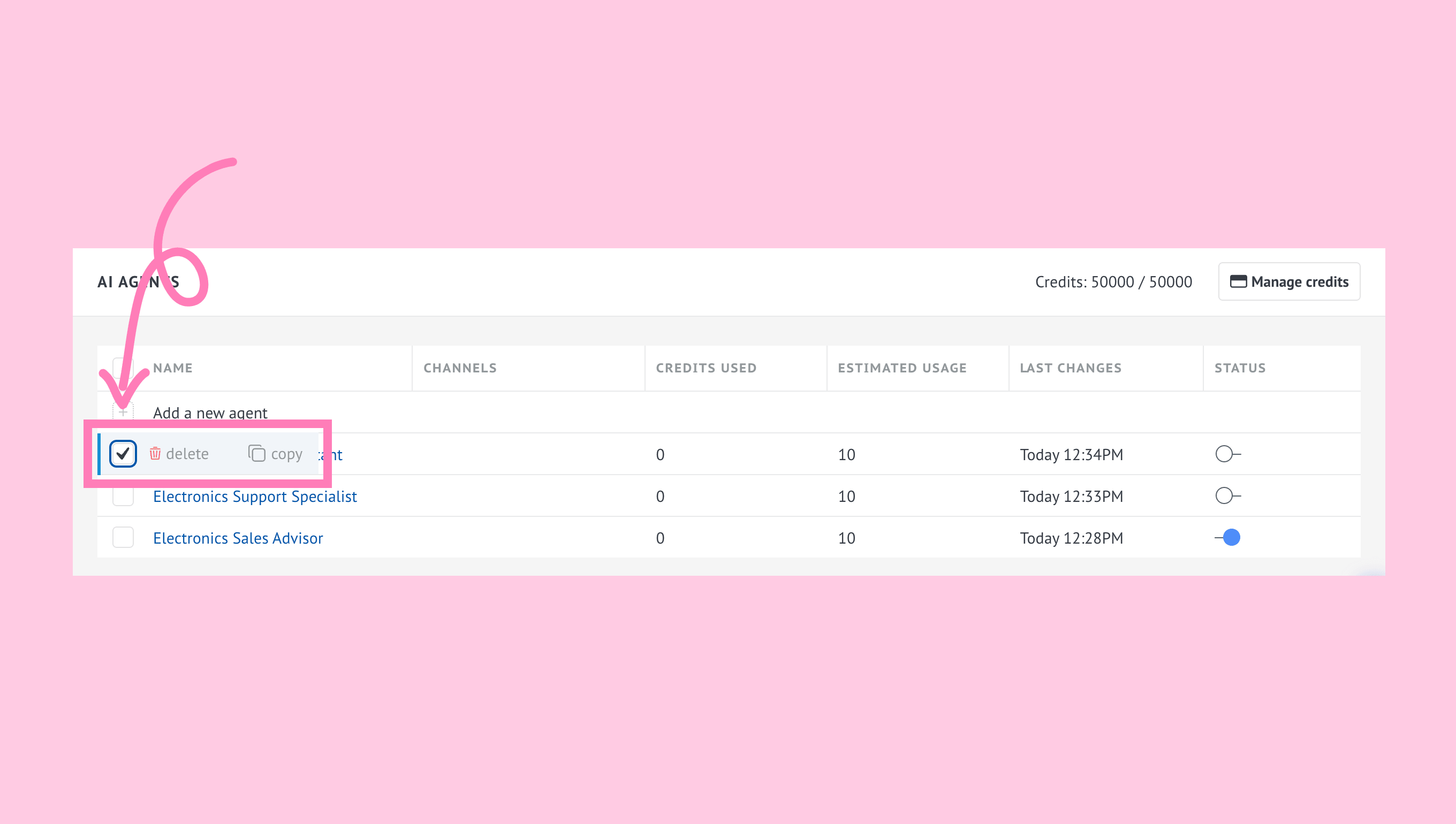Enable the status toggle for first agent
Viewport: 1456px width, 824px height.
coord(1228,454)
